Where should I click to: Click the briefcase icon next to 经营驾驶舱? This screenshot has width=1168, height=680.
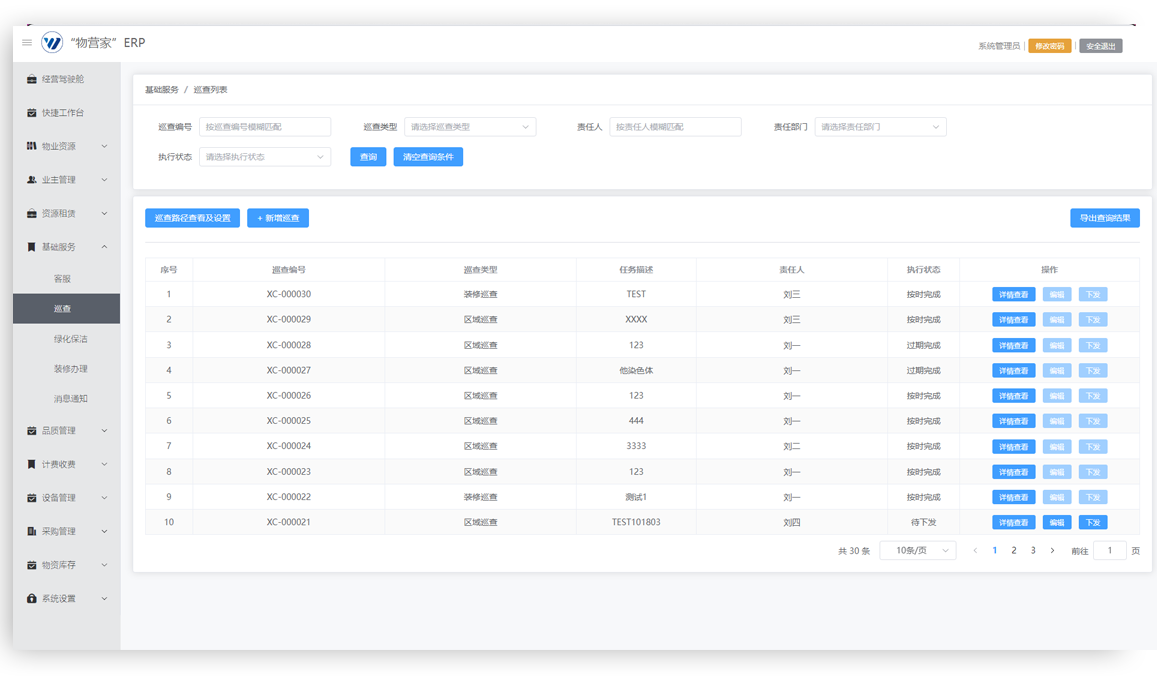coord(32,79)
